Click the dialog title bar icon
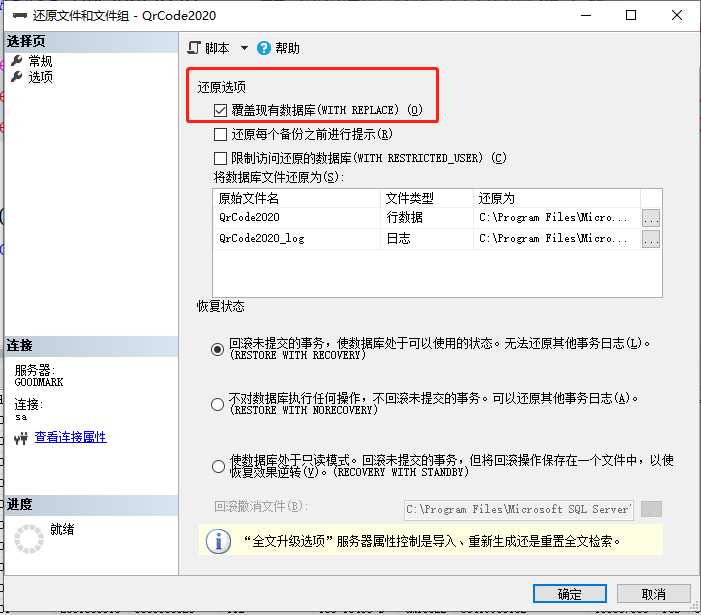 click(20, 16)
